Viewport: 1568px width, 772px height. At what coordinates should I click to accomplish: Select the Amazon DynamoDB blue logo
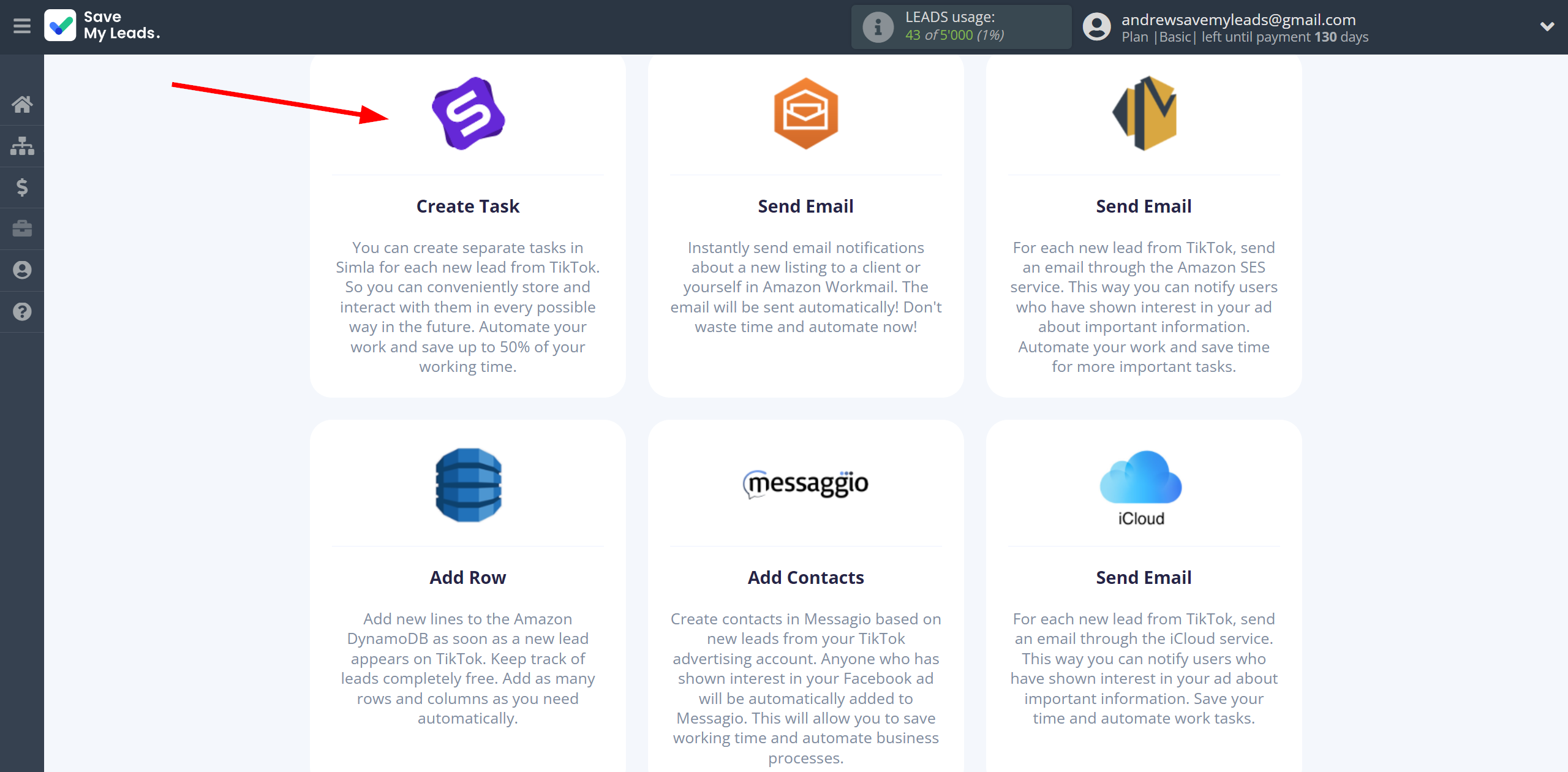point(468,485)
